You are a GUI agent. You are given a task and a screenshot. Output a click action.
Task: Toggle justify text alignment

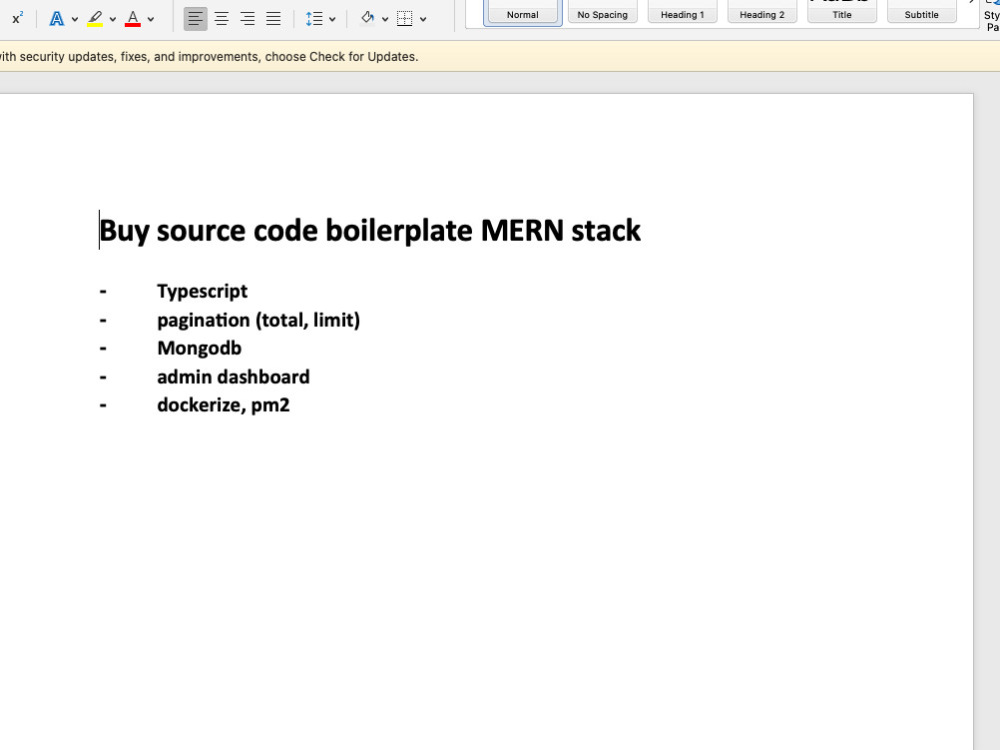(x=273, y=18)
